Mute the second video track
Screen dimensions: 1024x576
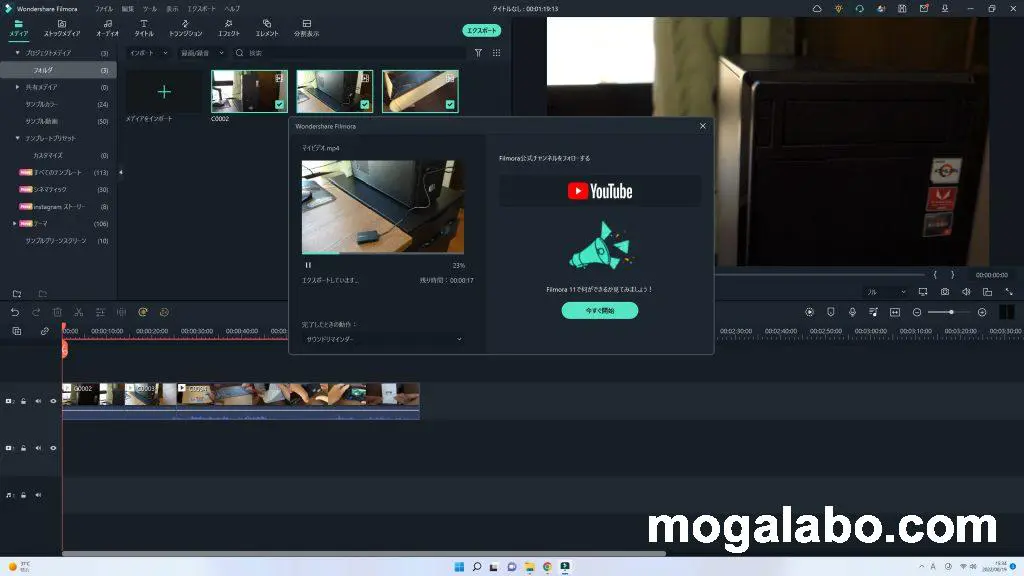coord(39,448)
